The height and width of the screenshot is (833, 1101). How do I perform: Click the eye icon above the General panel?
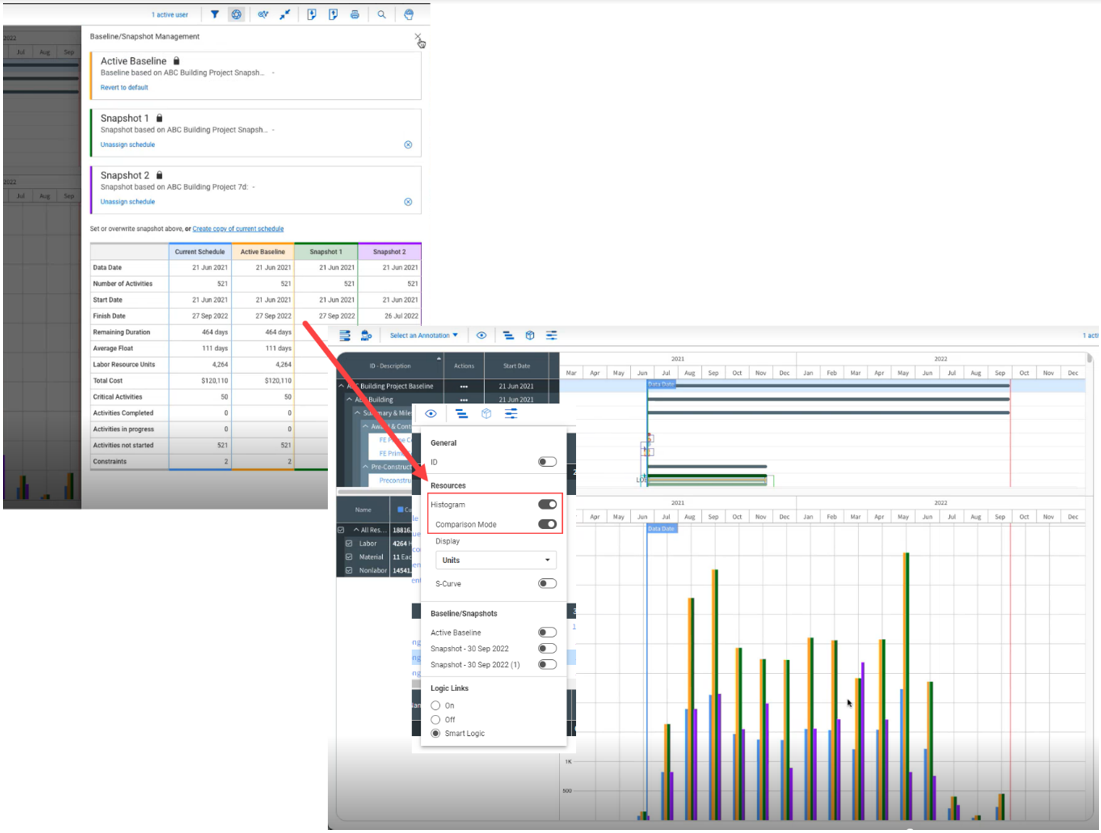(x=431, y=413)
